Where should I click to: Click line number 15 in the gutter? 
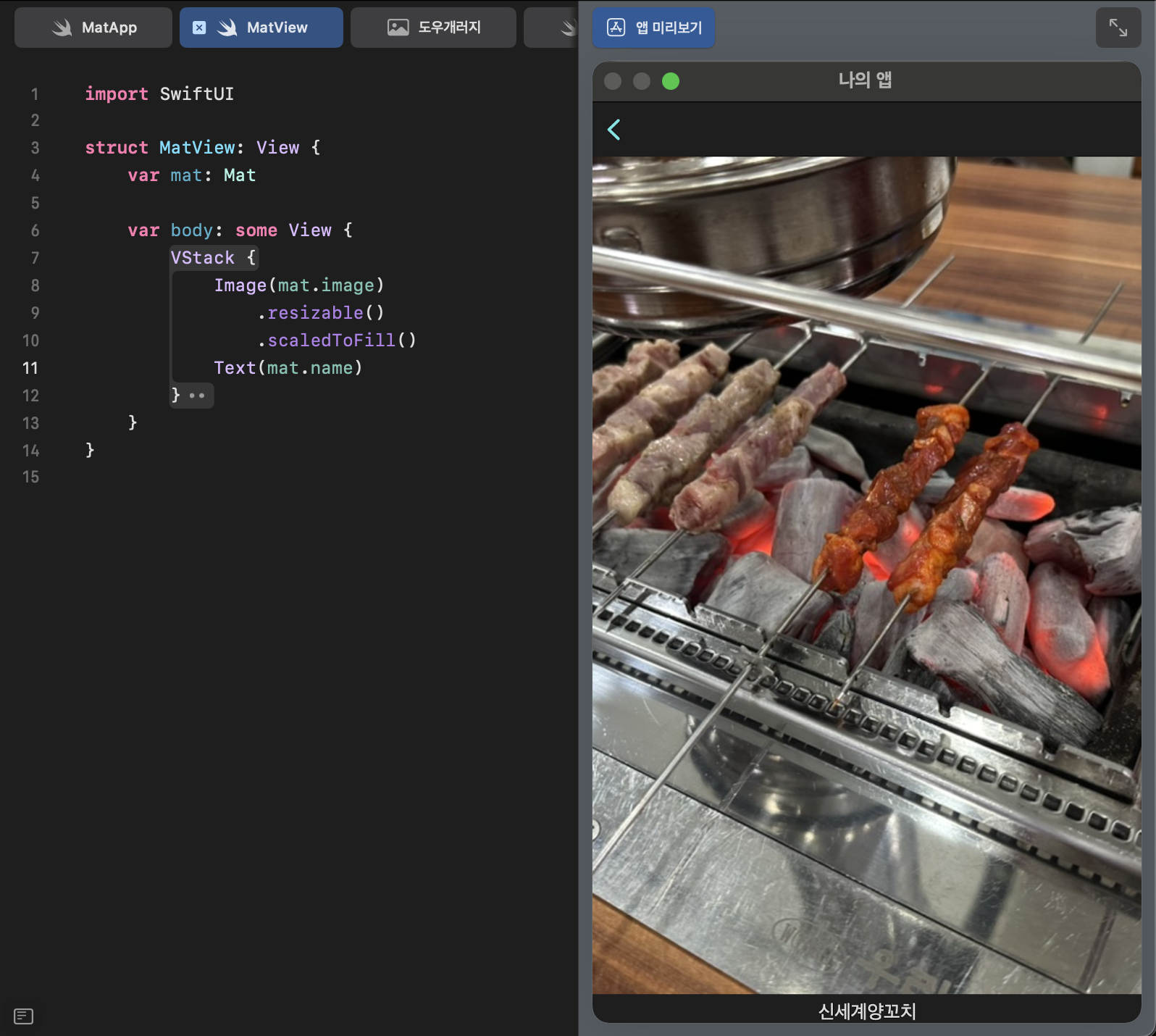click(30, 477)
